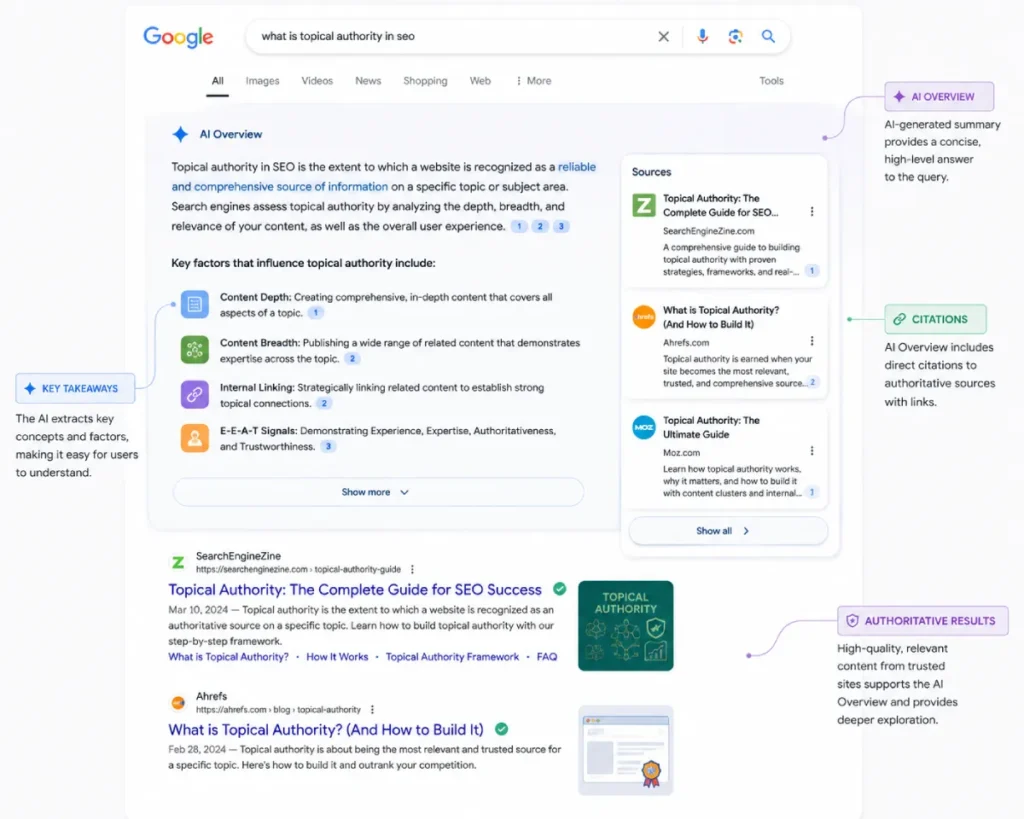Screen dimensions: 1024x819
Task: Click the Ahrefs result thumbnail image
Action: 626,750
